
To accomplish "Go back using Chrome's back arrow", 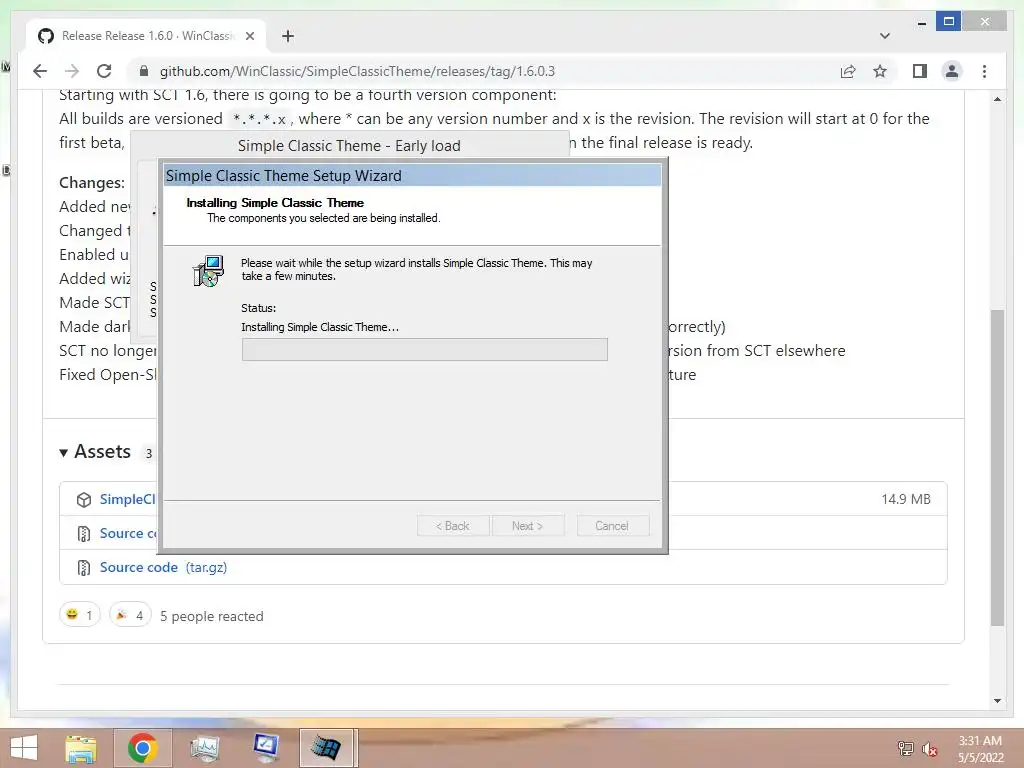I will pos(40,71).
